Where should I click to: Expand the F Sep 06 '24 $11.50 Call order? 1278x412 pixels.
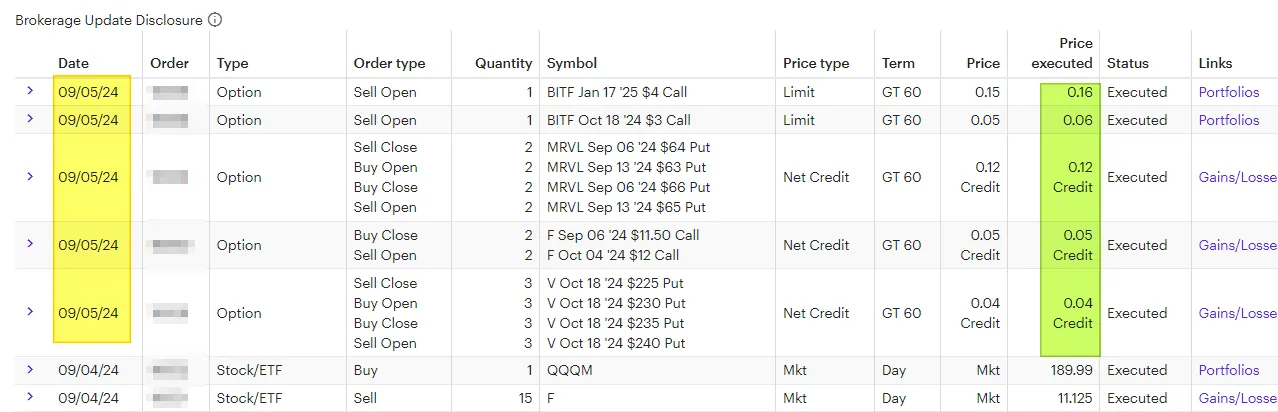point(30,244)
